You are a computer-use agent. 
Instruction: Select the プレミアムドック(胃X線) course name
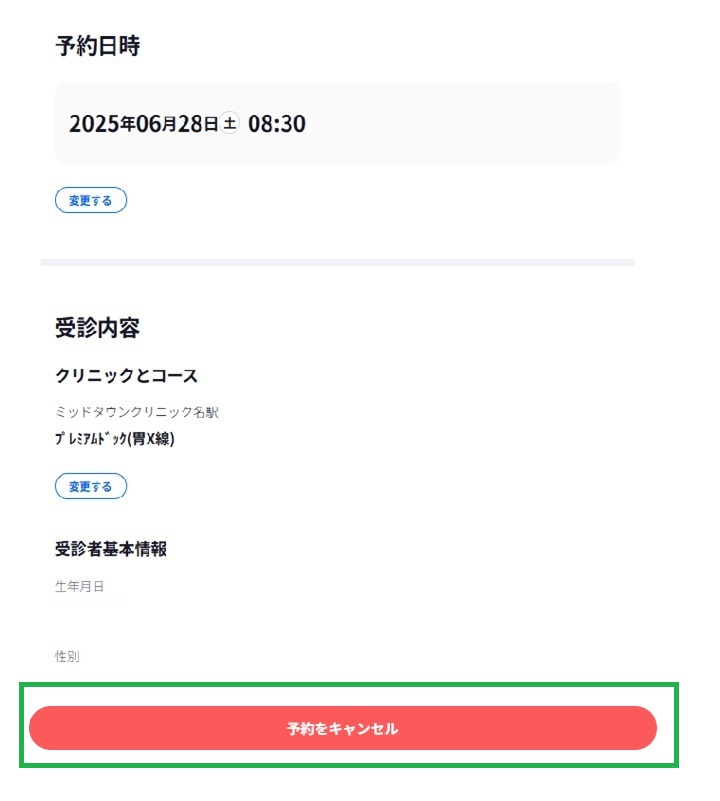coord(115,438)
